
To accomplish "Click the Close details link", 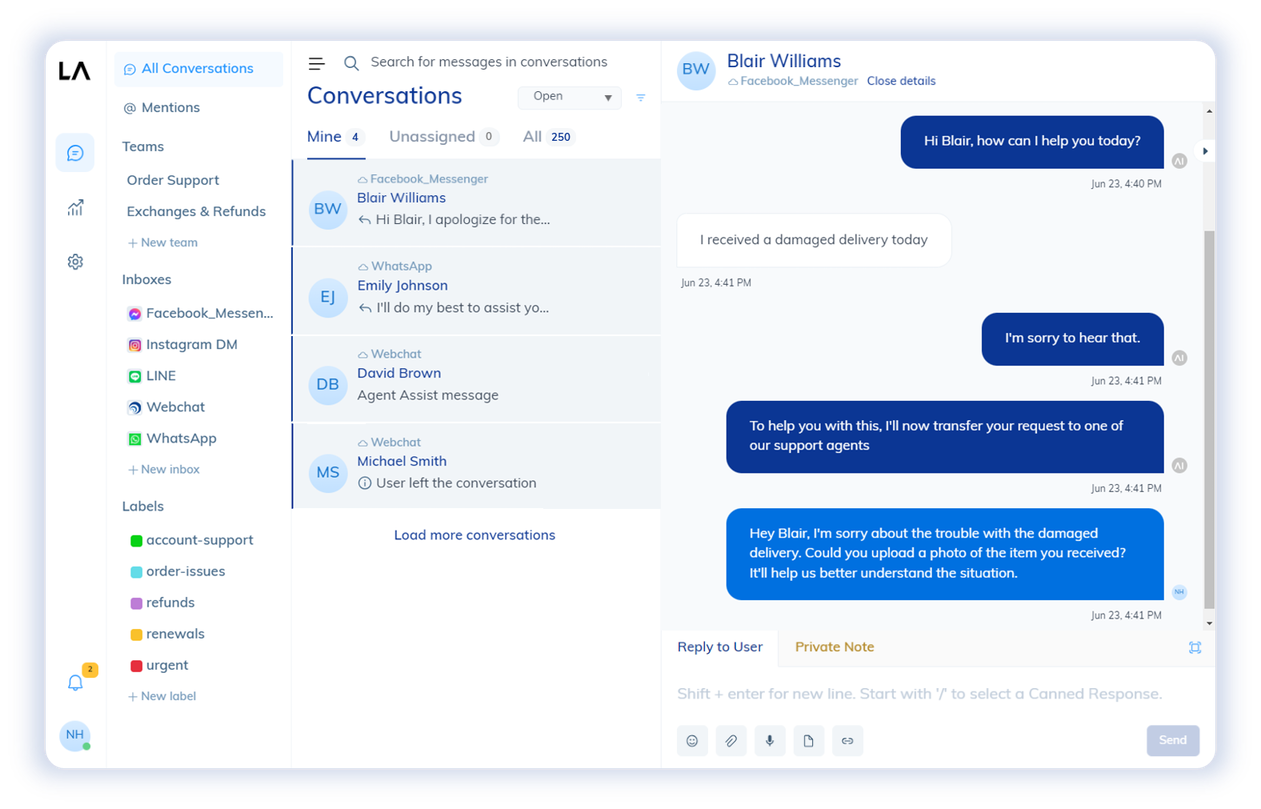I will pyautogui.click(x=901, y=80).
